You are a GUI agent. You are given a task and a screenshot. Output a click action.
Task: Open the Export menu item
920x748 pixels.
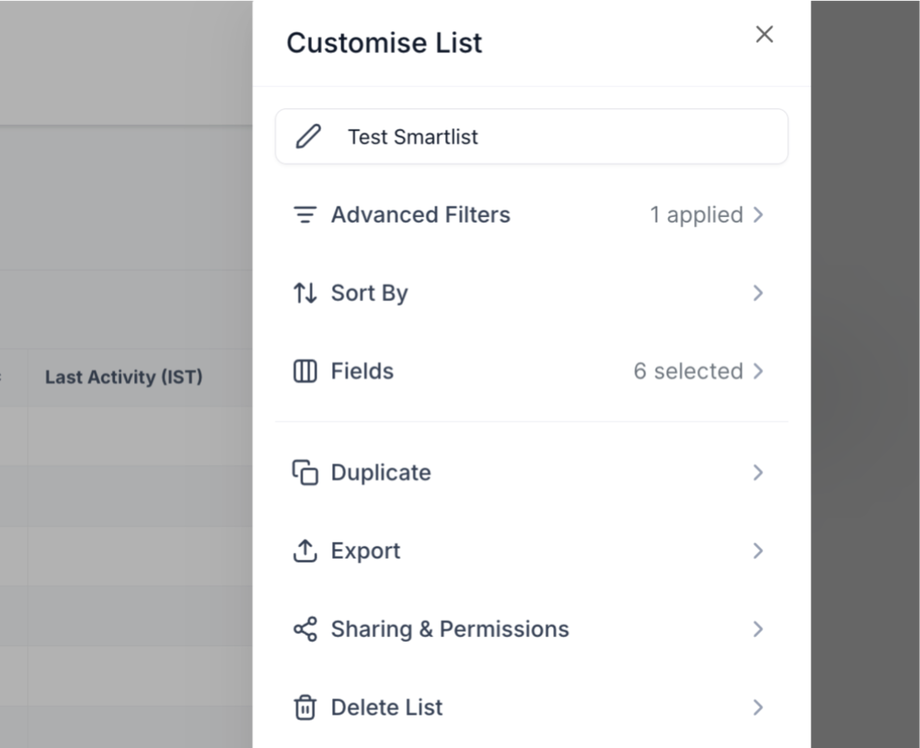pos(366,551)
